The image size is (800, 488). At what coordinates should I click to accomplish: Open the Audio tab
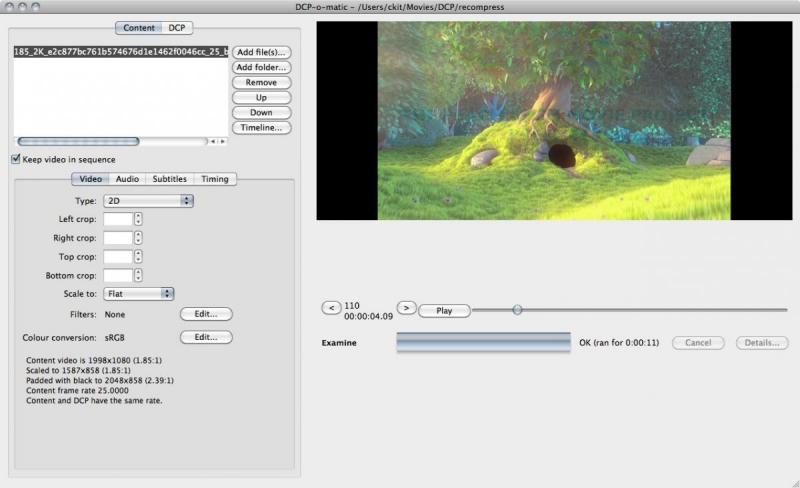click(x=127, y=179)
